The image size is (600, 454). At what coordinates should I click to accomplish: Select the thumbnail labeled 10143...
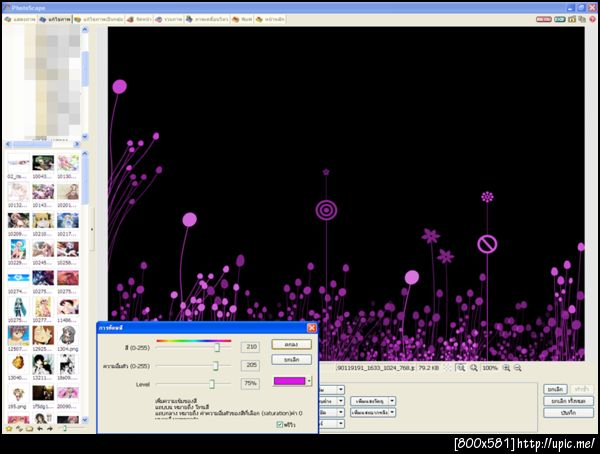coord(43,195)
